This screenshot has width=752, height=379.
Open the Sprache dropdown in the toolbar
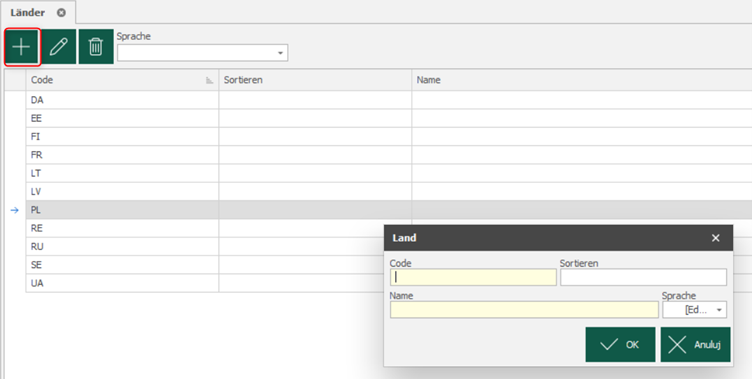click(x=281, y=53)
